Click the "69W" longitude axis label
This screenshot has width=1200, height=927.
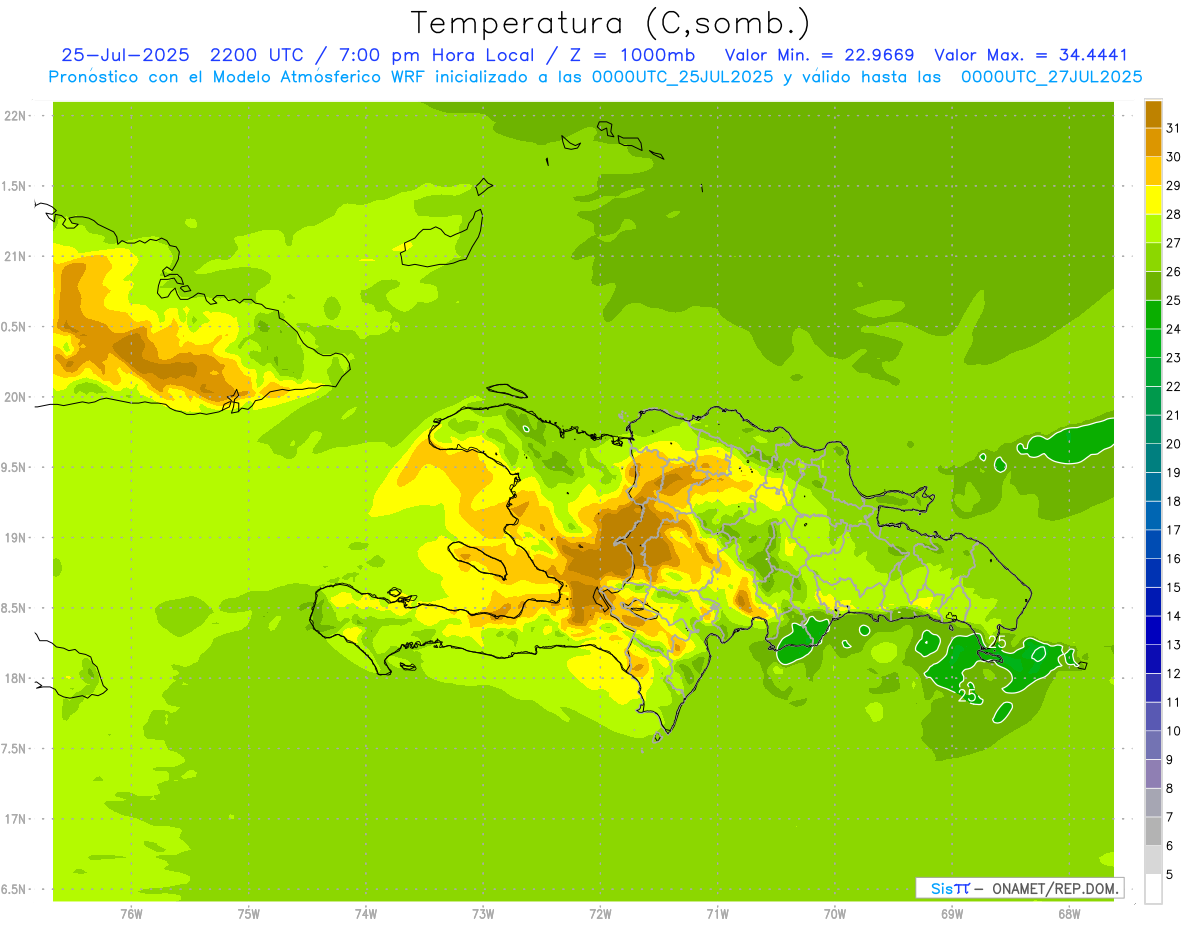point(952,914)
